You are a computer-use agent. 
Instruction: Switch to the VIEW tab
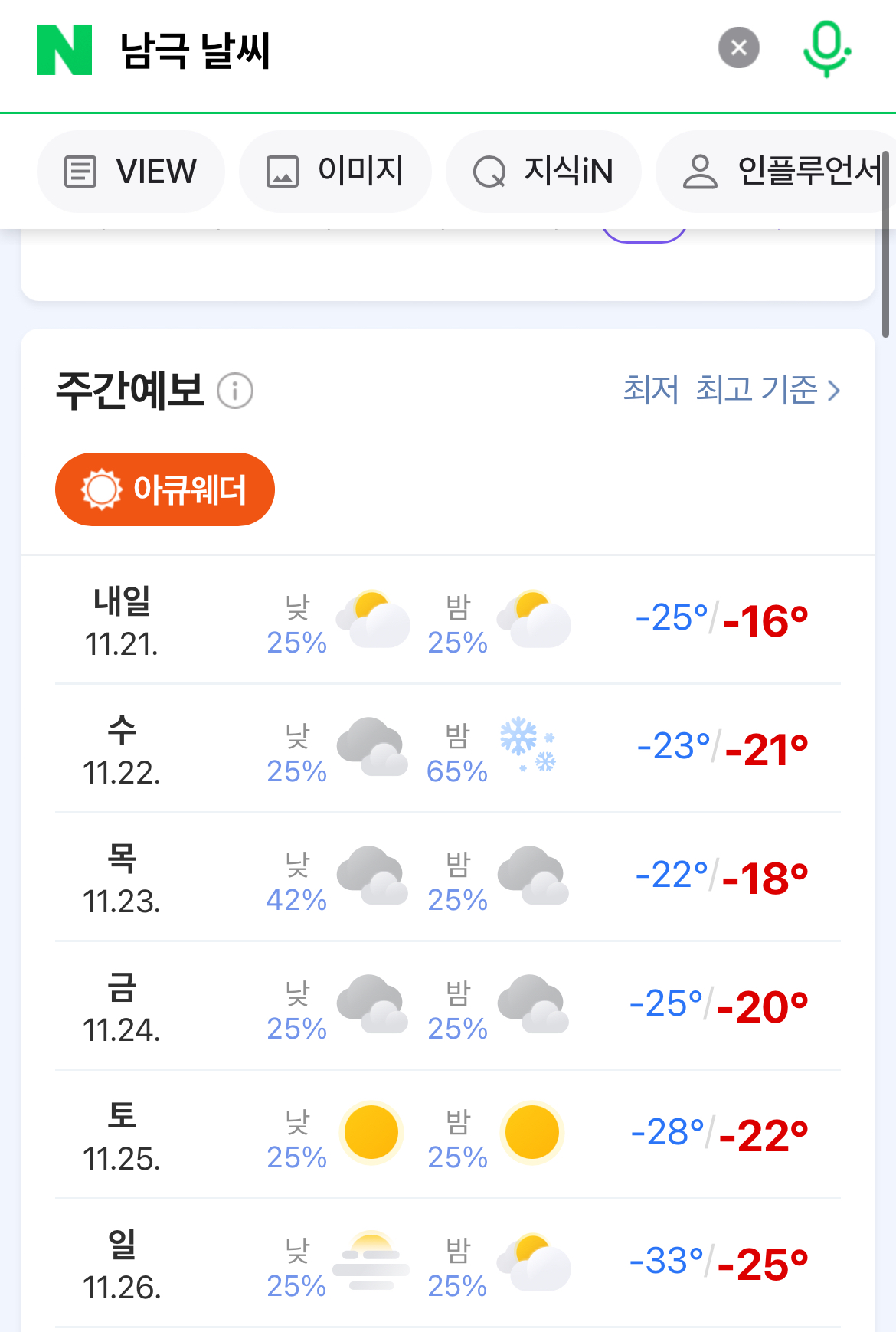[131, 172]
